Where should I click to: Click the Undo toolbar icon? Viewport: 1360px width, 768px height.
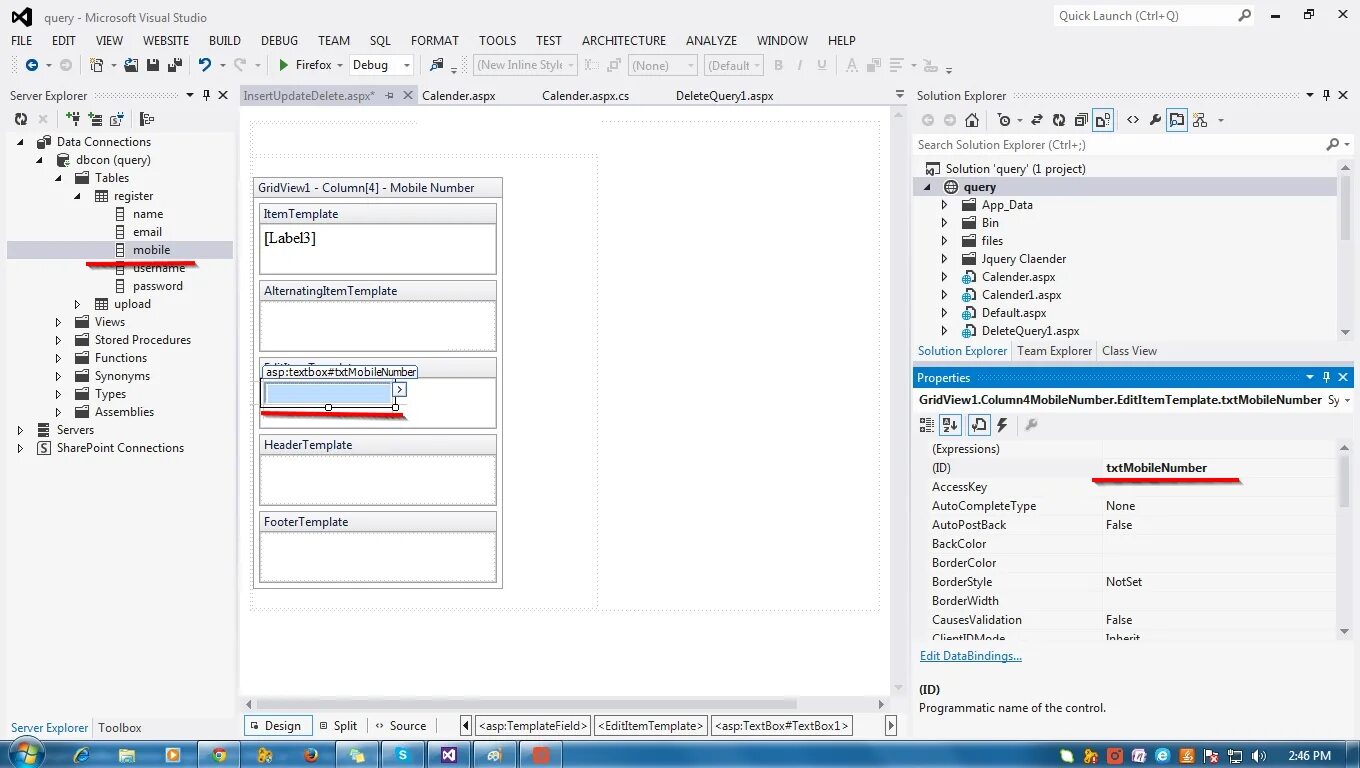pos(204,65)
